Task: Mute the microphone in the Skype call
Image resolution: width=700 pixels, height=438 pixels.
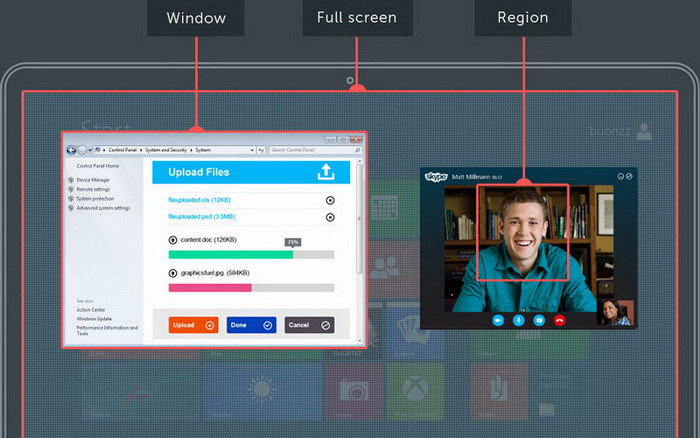Action: tap(518, 320)
